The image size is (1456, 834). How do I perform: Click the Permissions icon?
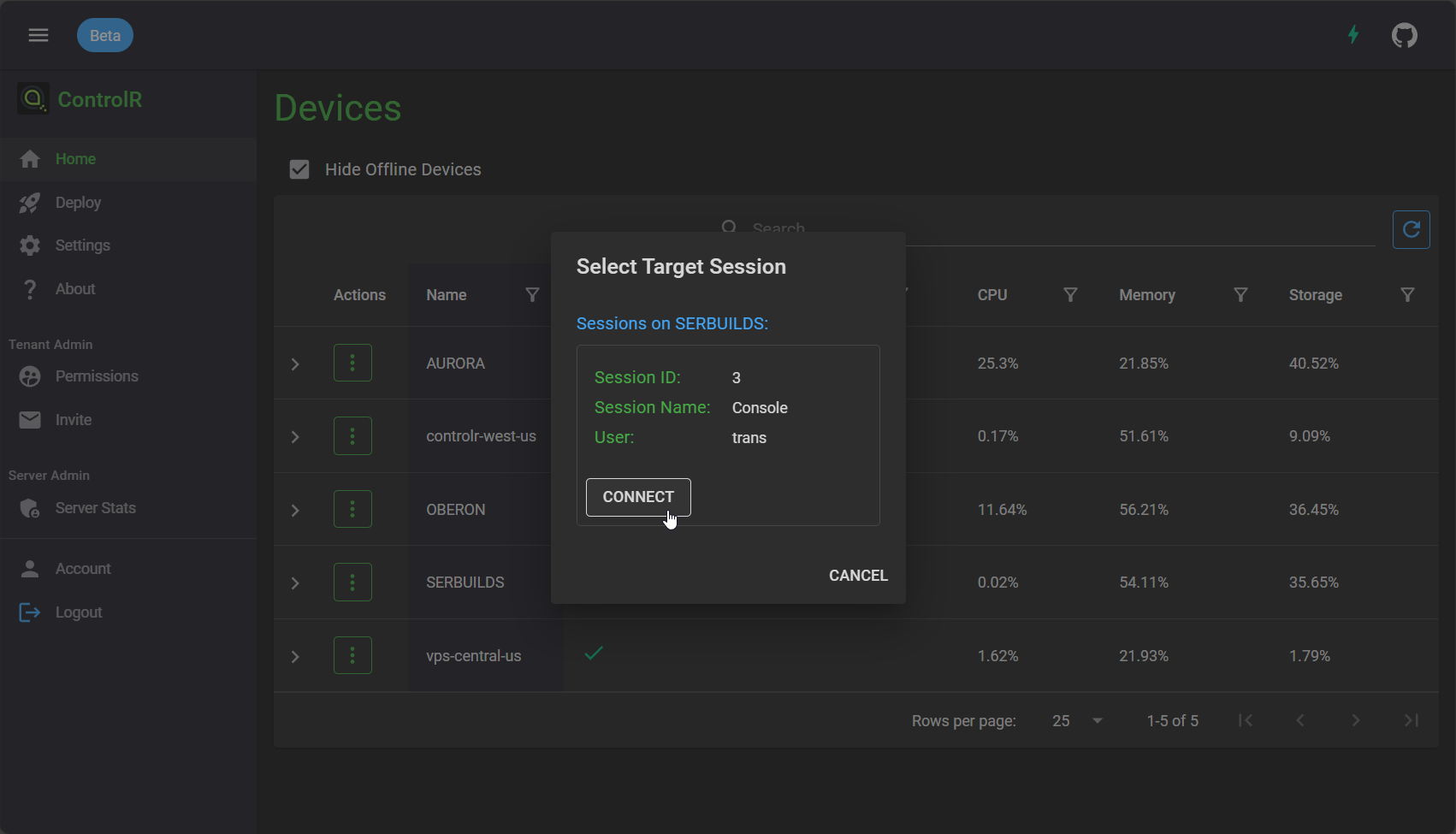point(30,376)
